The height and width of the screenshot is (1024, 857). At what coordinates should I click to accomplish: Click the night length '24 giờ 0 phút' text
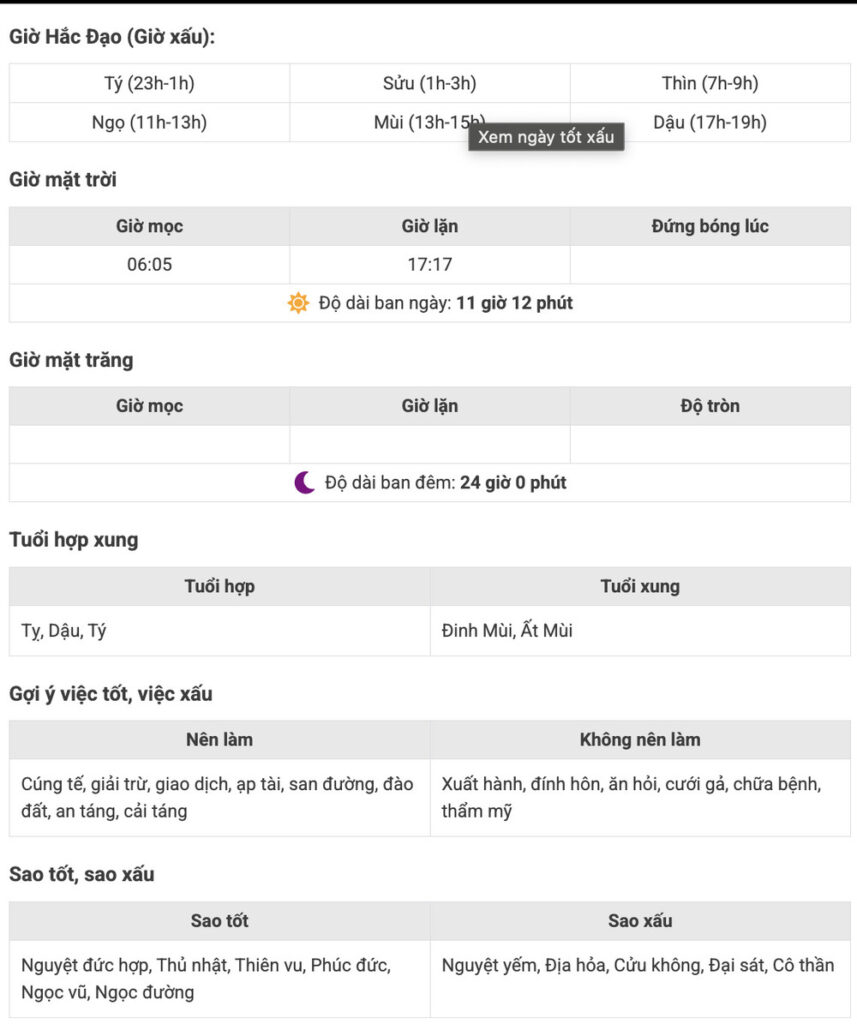[513, 483]
